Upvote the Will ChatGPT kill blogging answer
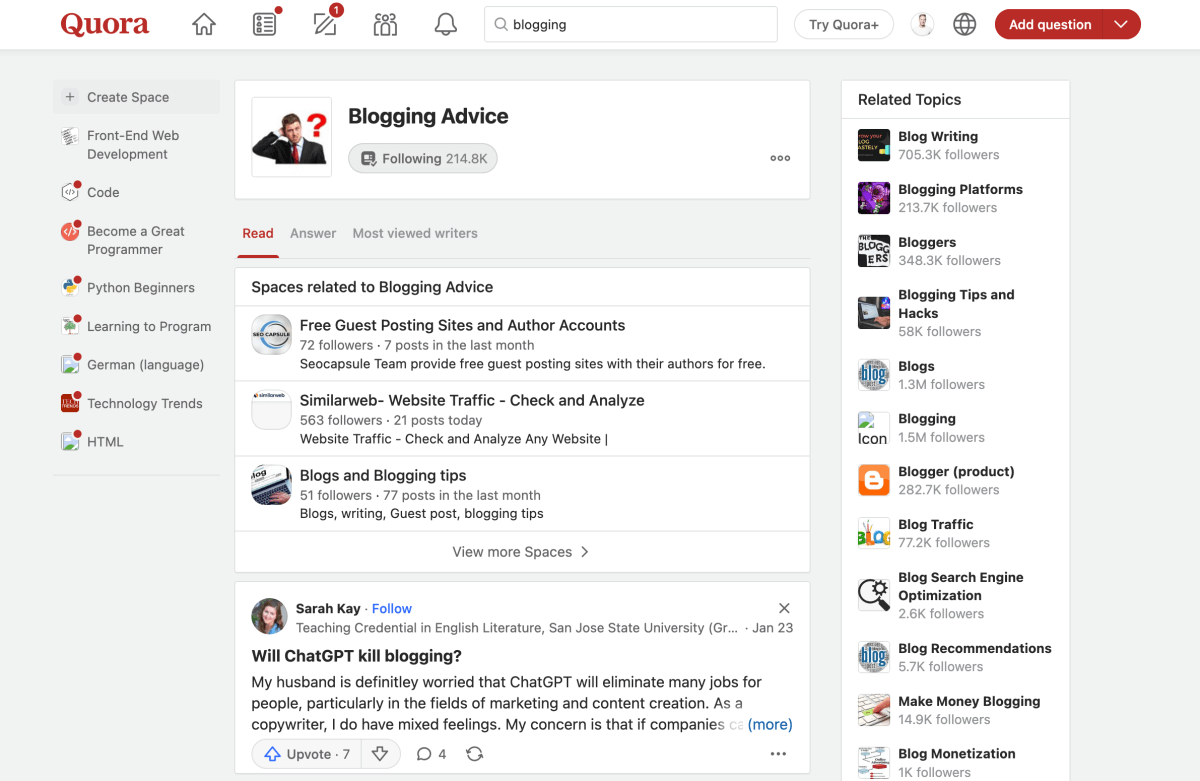Viewport: 1200px width, 781px height. (307, 754)
